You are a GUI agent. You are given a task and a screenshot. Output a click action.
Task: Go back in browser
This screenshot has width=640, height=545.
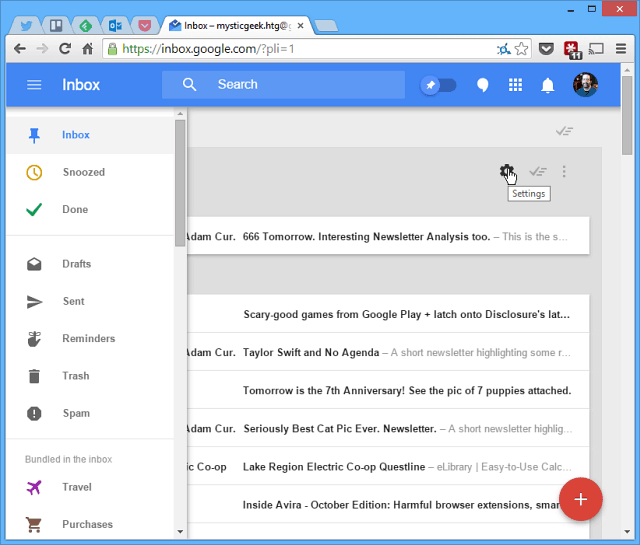pyautogui.click(x=20, y=49)
